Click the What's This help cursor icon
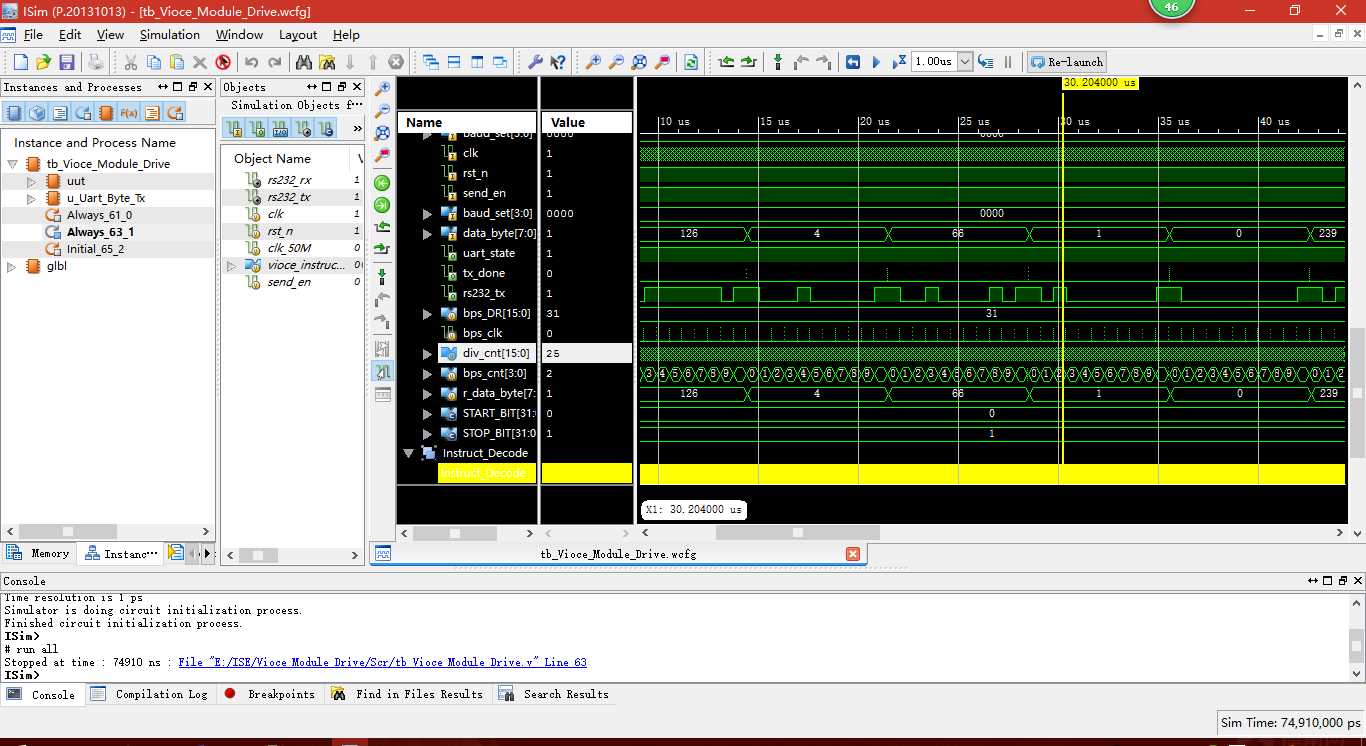Image resolution: width=1366 pixels, height=746 pixels. coord(558,62)
